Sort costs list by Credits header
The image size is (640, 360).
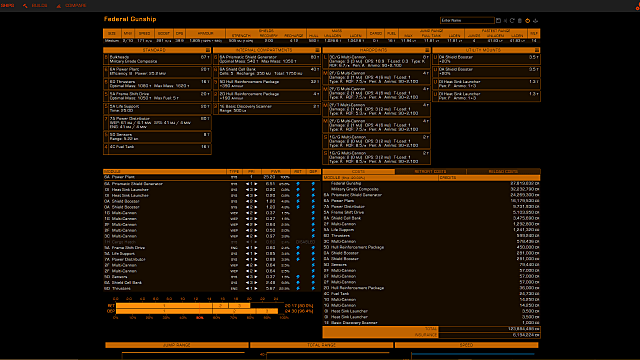pos(489,178)
